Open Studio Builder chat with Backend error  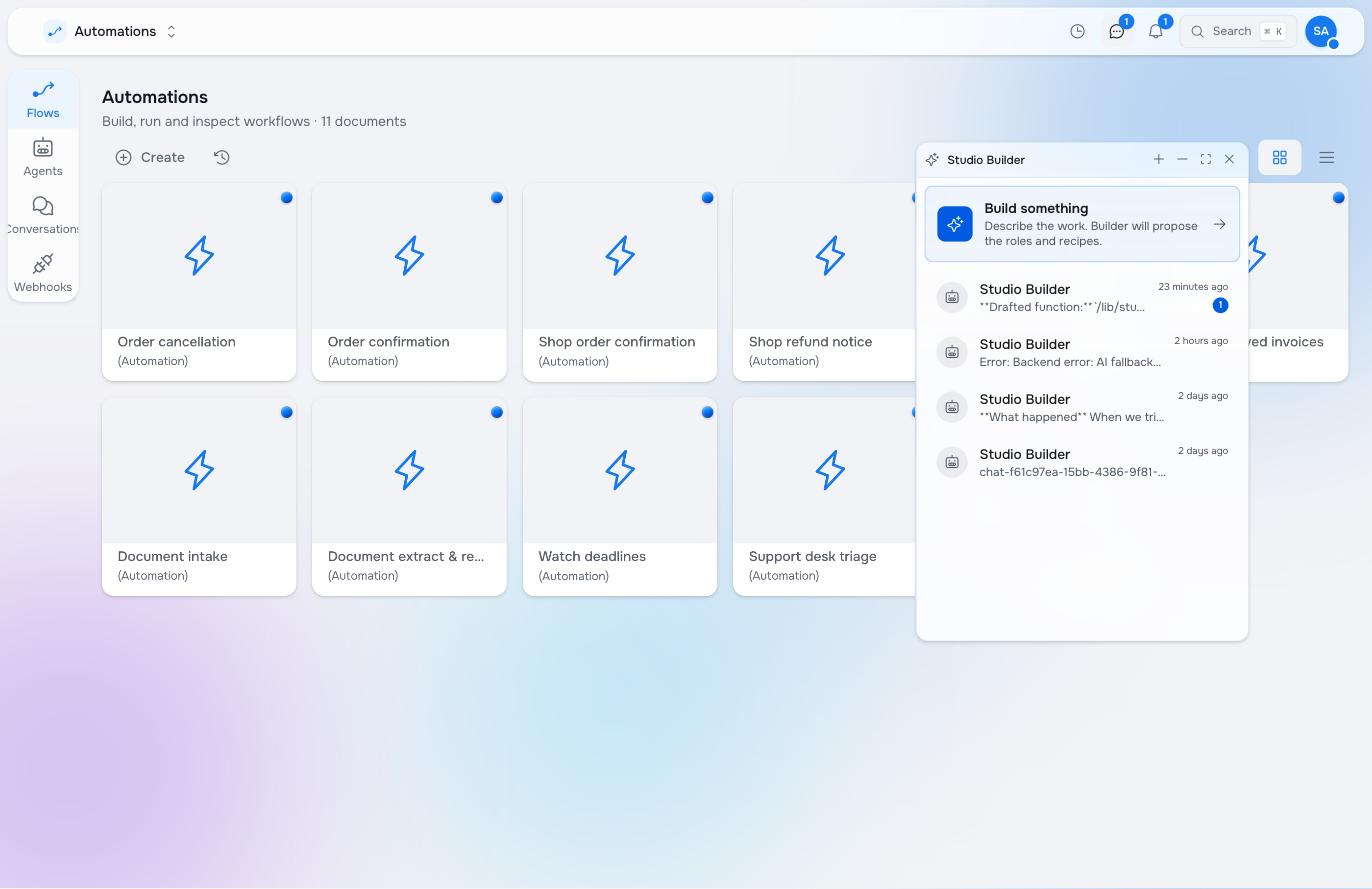point(1082,352)
